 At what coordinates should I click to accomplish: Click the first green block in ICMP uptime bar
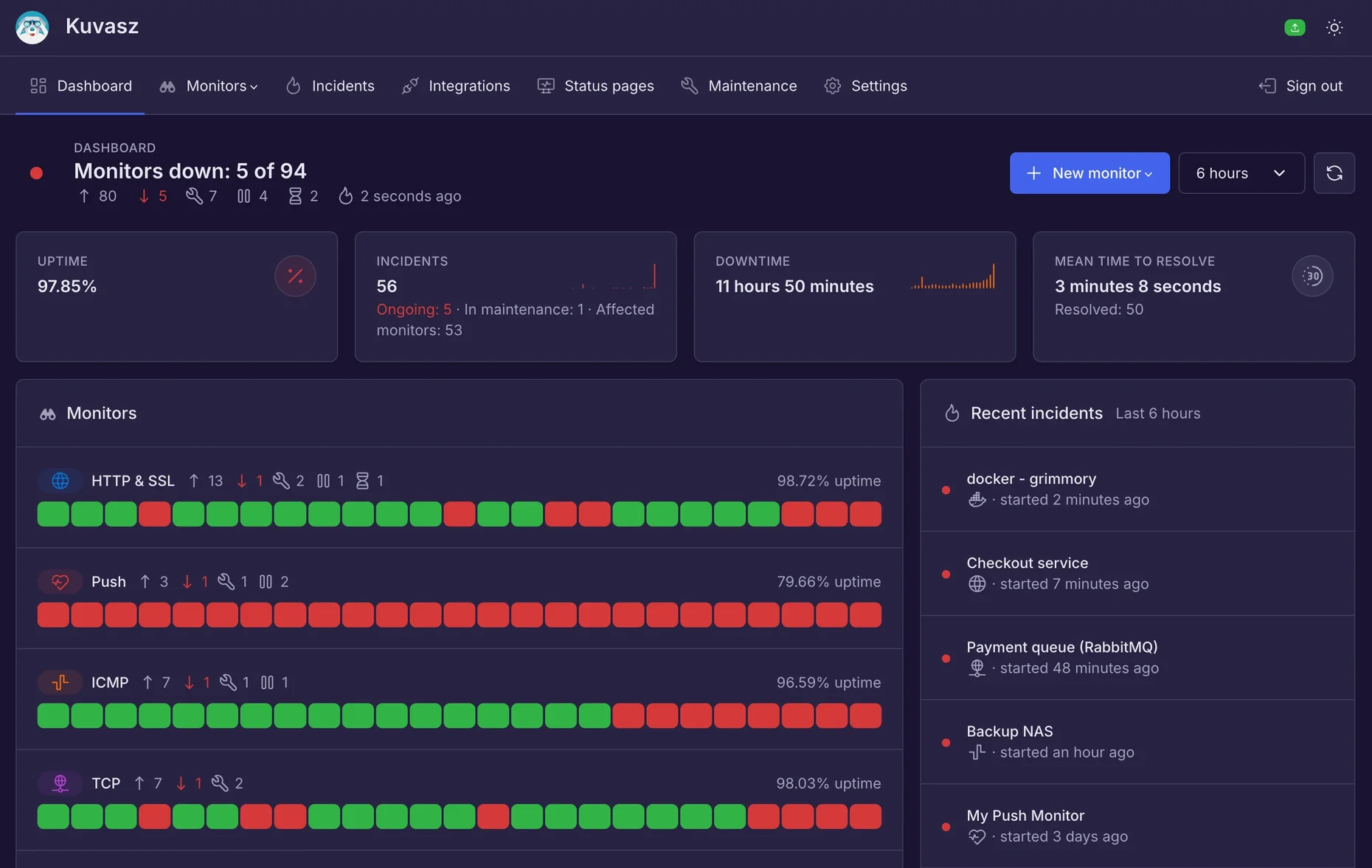pos(53,715)
